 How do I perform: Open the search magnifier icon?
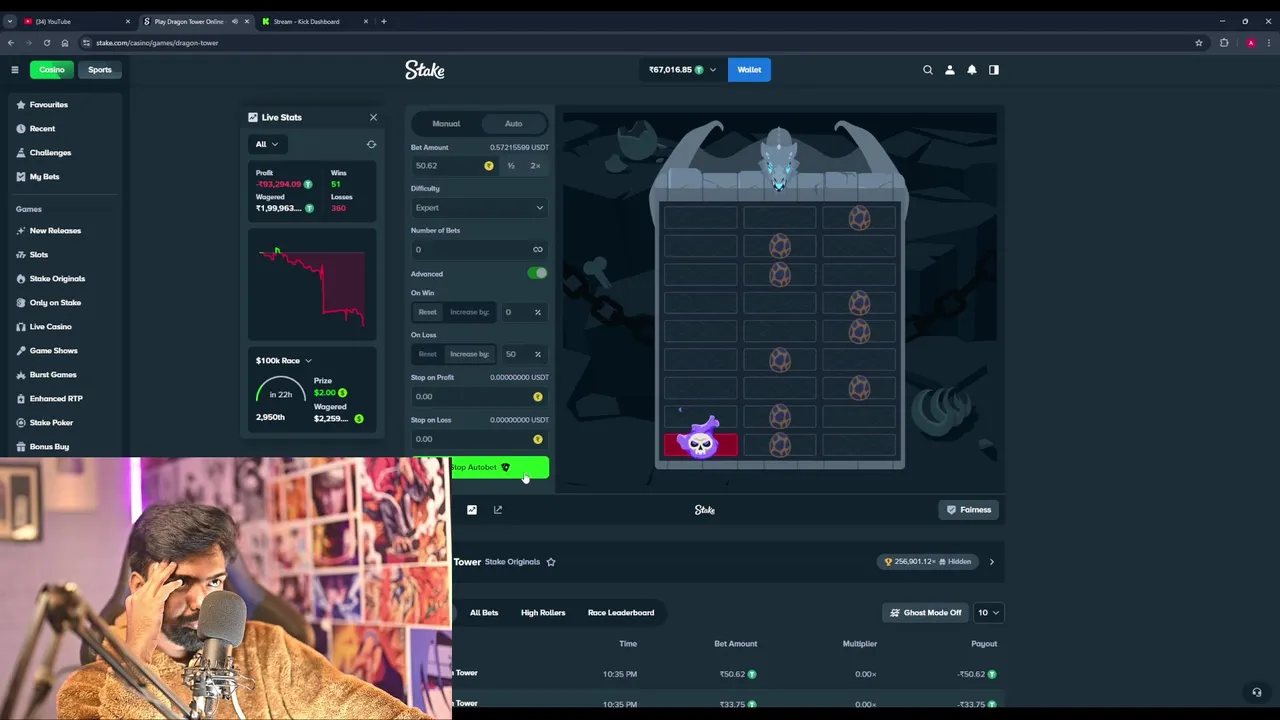[x=928, y=70]
